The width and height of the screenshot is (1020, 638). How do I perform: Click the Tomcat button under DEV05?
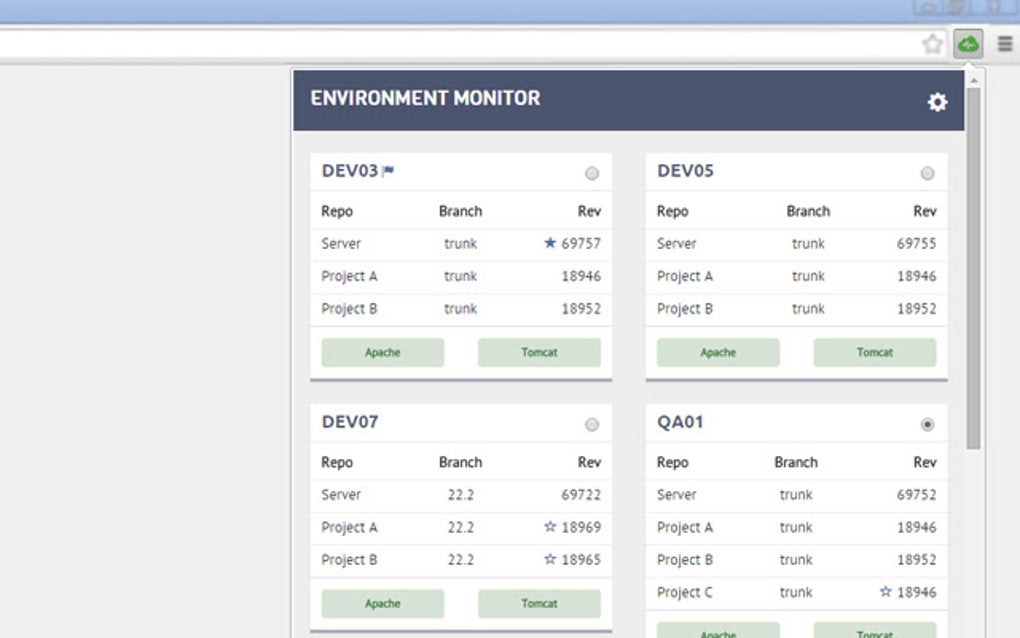click(x=874, y=352)
